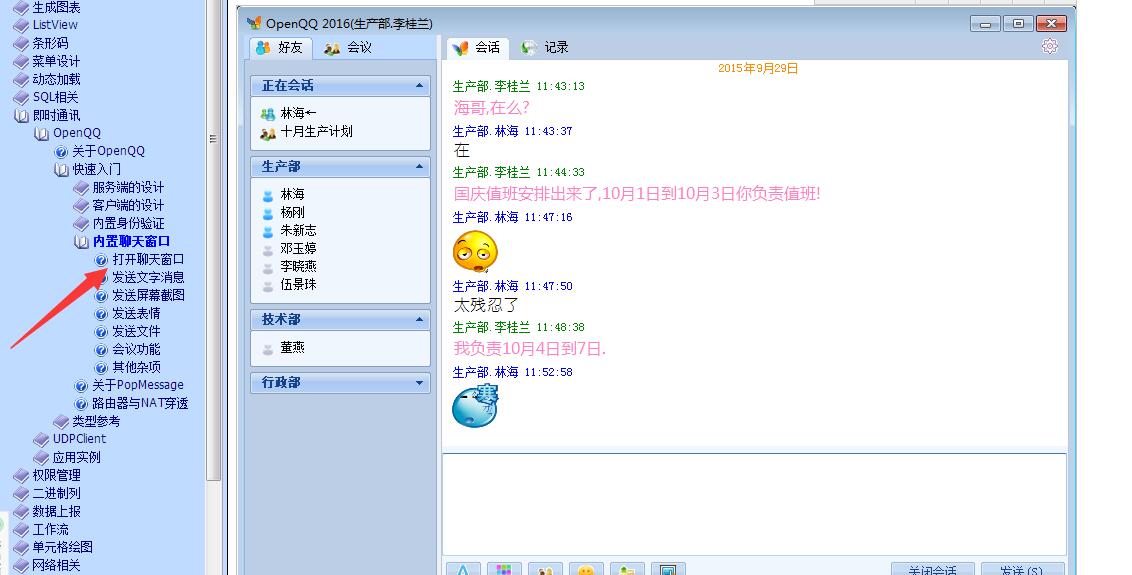1132x575 pixels.
Task: Click the group icon beside 十月生产计划
Action: pos(268,133)
